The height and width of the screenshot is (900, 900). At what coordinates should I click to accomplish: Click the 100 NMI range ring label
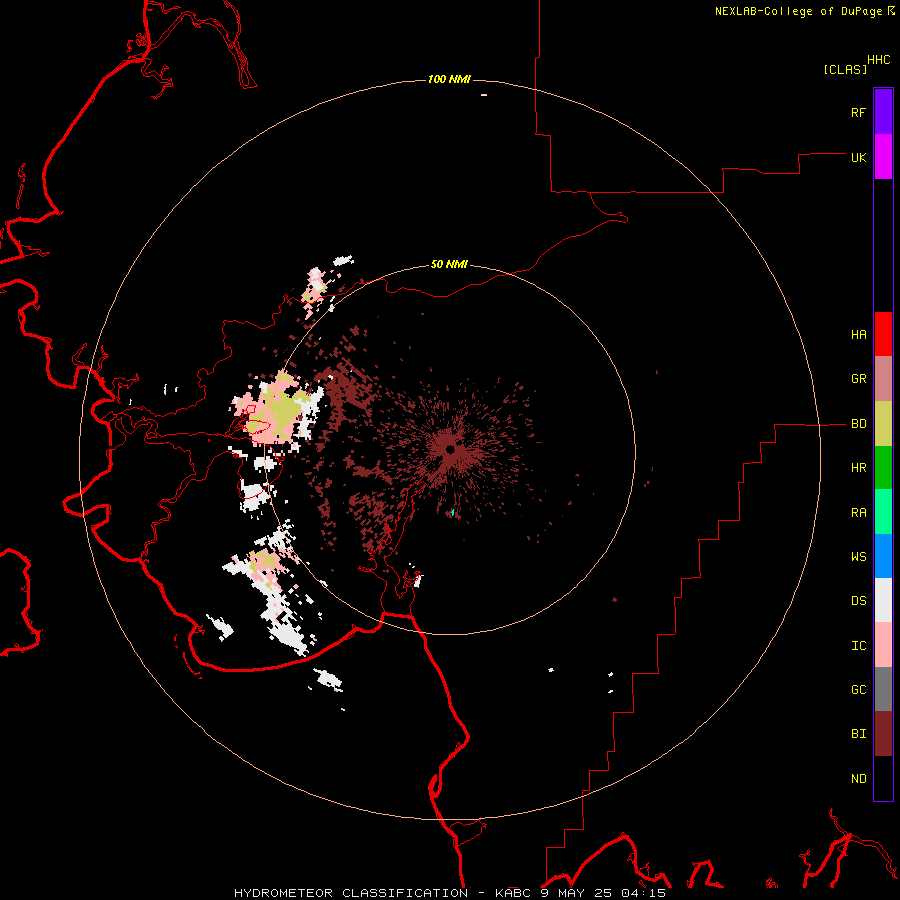[x=449, y=79]
